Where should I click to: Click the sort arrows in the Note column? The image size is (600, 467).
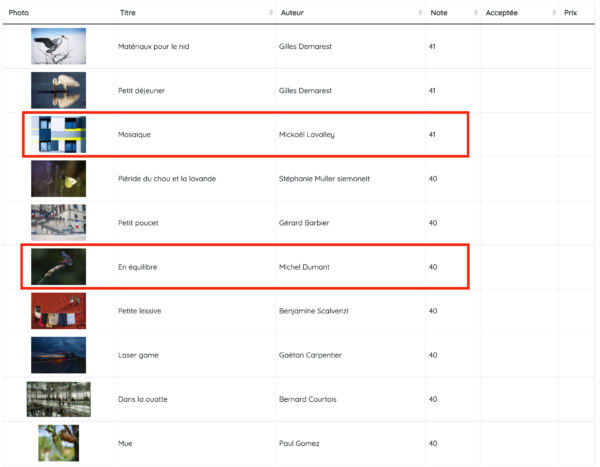coord(474,13)
